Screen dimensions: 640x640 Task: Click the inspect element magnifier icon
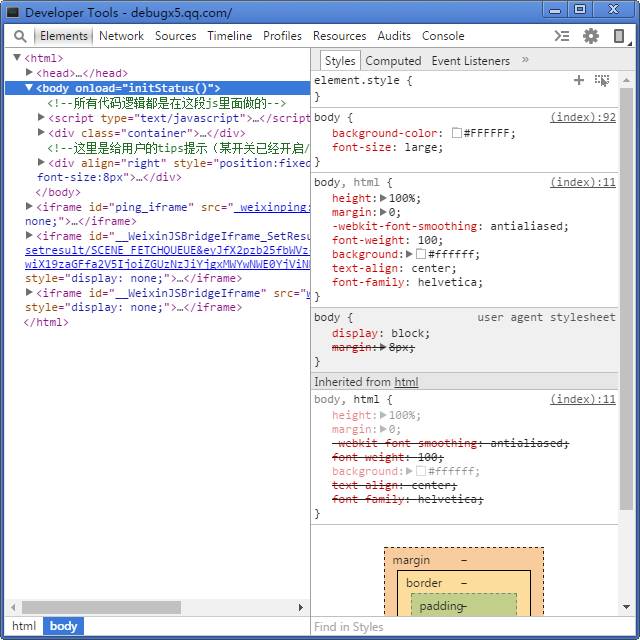point(20,36)
